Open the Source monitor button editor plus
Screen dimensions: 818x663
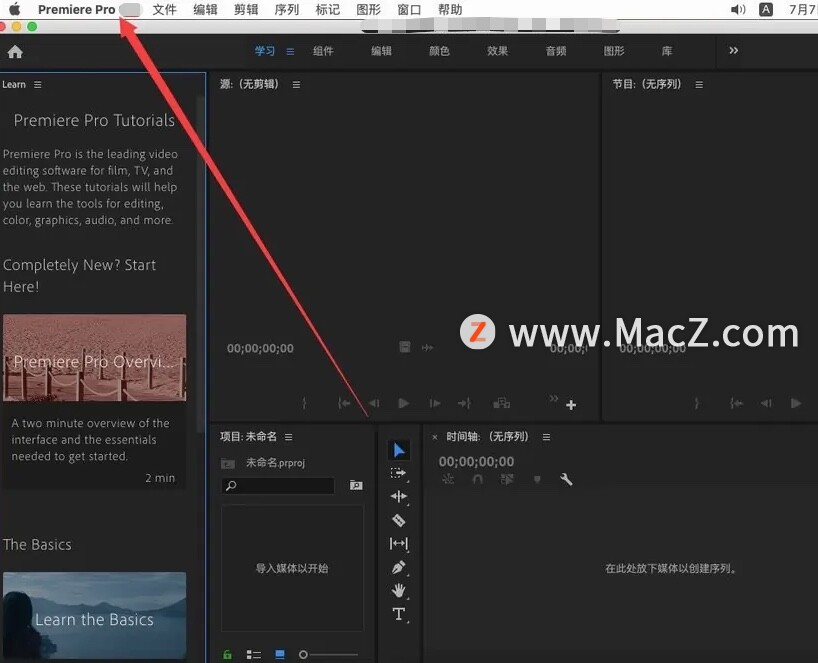click(x=571, y=405)
